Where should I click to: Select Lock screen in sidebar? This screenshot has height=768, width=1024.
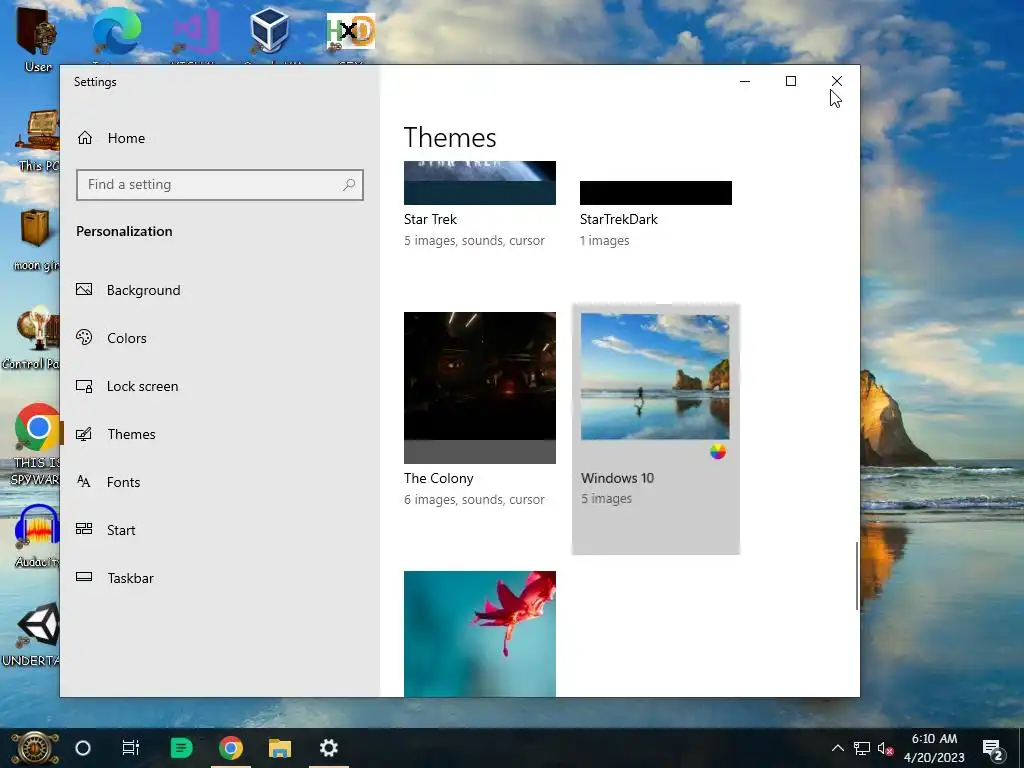click(127, 386)
